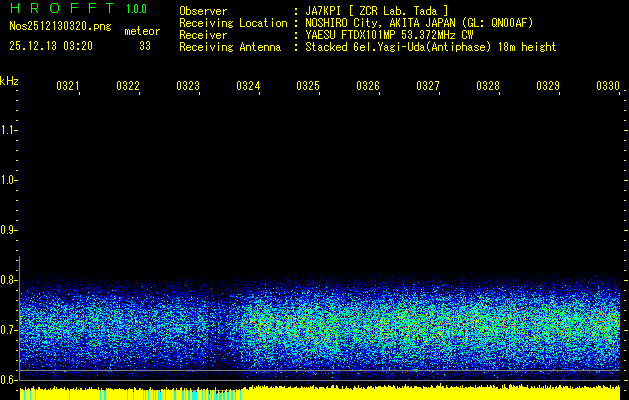This screenshot has height=400, width=629.
Task: Click the 0321 time marker
Action: (68, 87)
